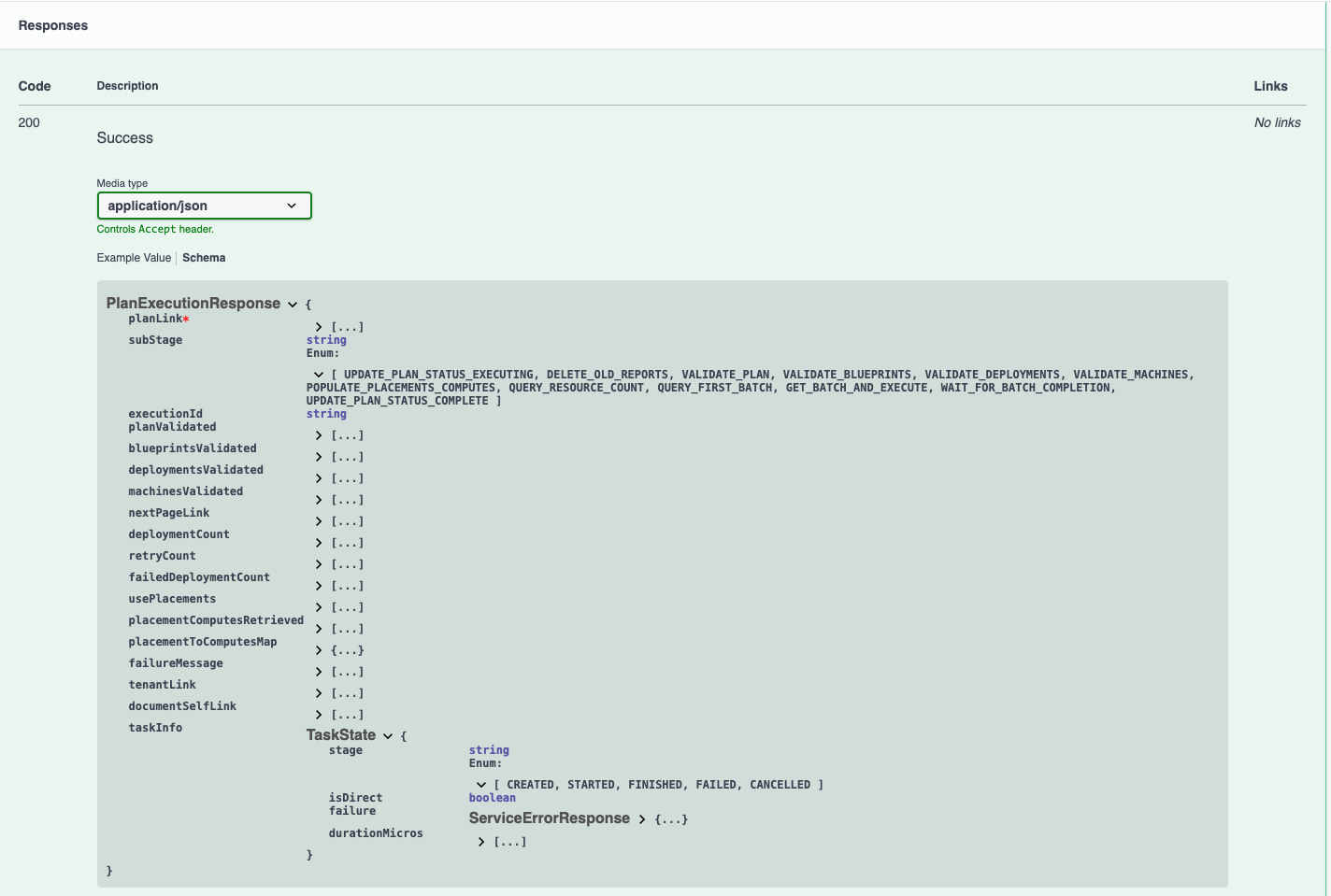The height and width of the screenshot is (896, 1331).
Task: Click the 200 response code
Action: click(x=29, y=122)
